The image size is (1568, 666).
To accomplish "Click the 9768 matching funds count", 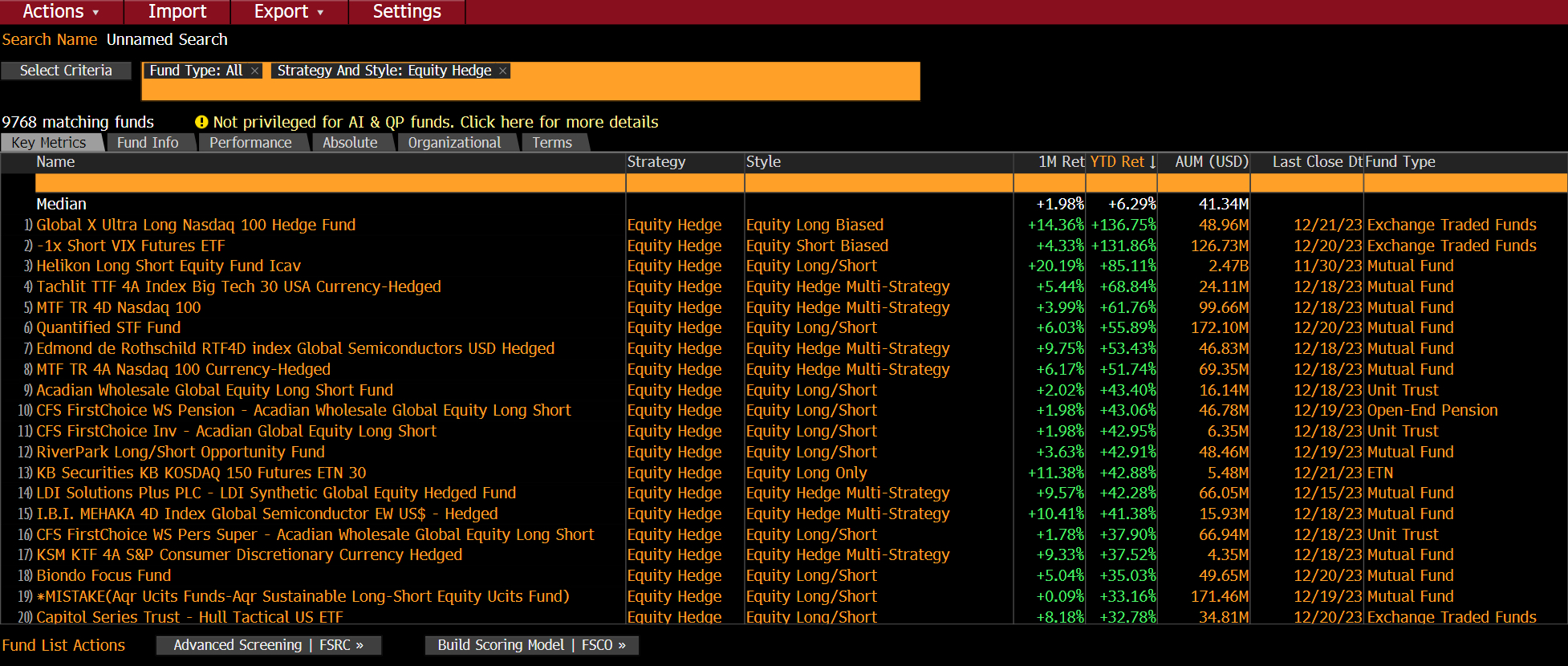I will (x=78, y=122).
